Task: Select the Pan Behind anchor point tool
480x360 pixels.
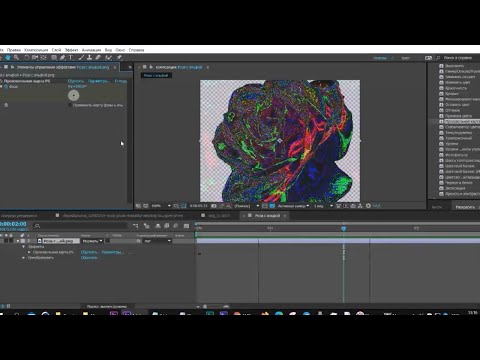Action: (44, 58)
